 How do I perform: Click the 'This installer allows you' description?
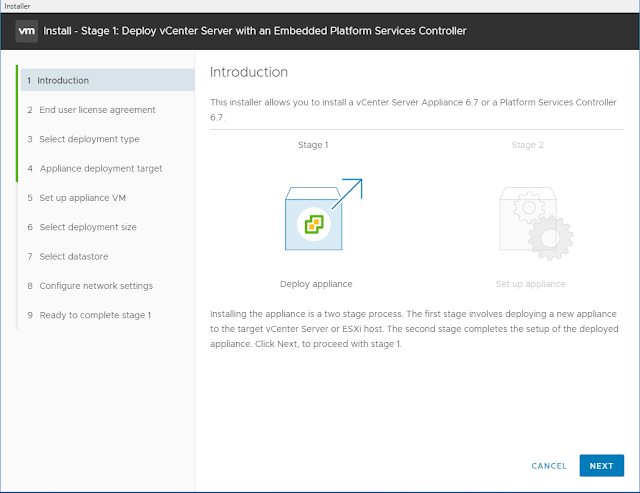pyautogui.click(x=413, y=110)
